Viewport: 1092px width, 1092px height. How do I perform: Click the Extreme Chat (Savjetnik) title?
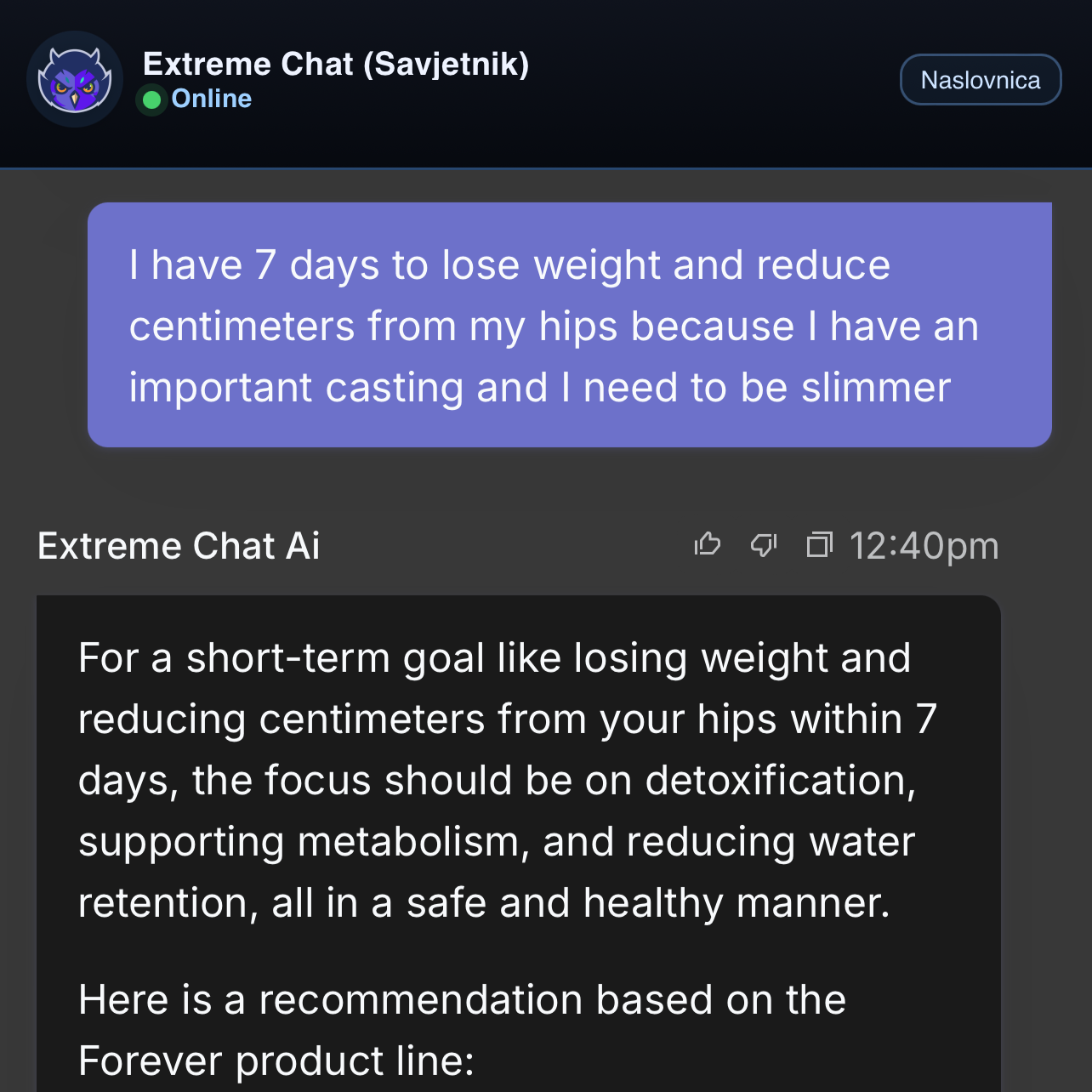336,64
